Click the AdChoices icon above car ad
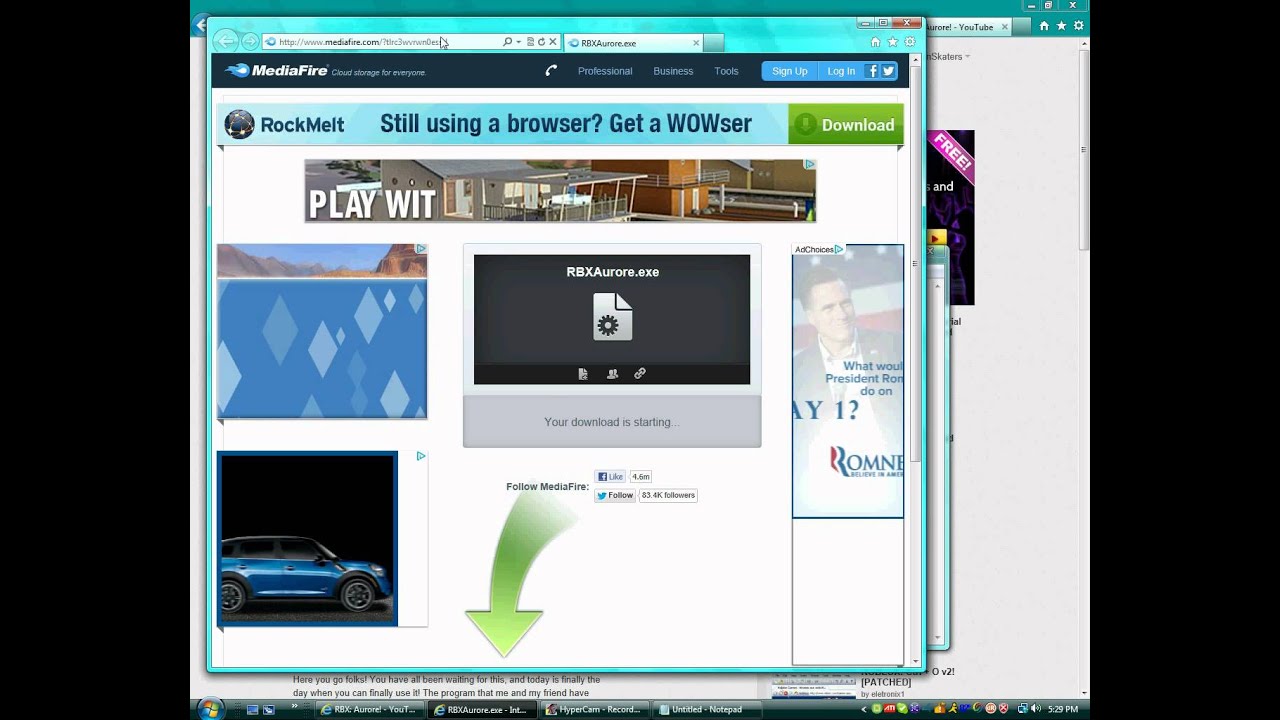Viewport: 1280px width, 720px height. (x=421, y=456)
